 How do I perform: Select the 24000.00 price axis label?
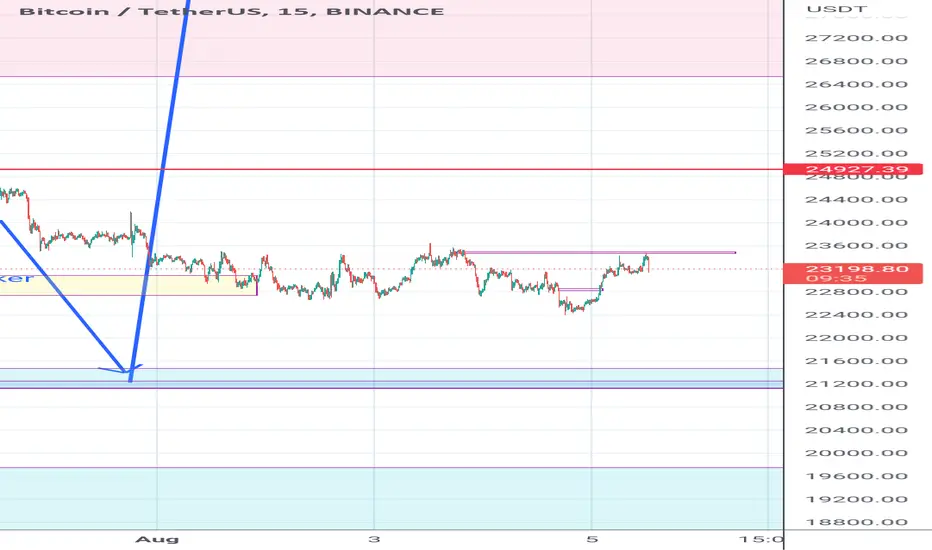tap(856, 223)
